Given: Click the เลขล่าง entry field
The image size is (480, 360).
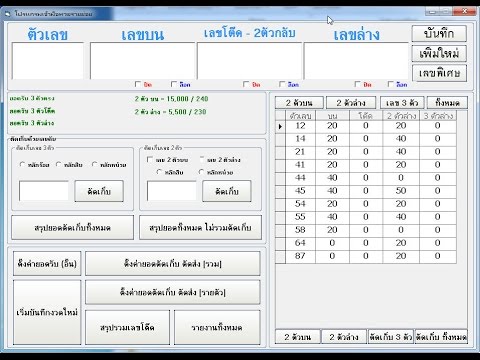Looking at the screenshot, I should (x=356, y=61).
